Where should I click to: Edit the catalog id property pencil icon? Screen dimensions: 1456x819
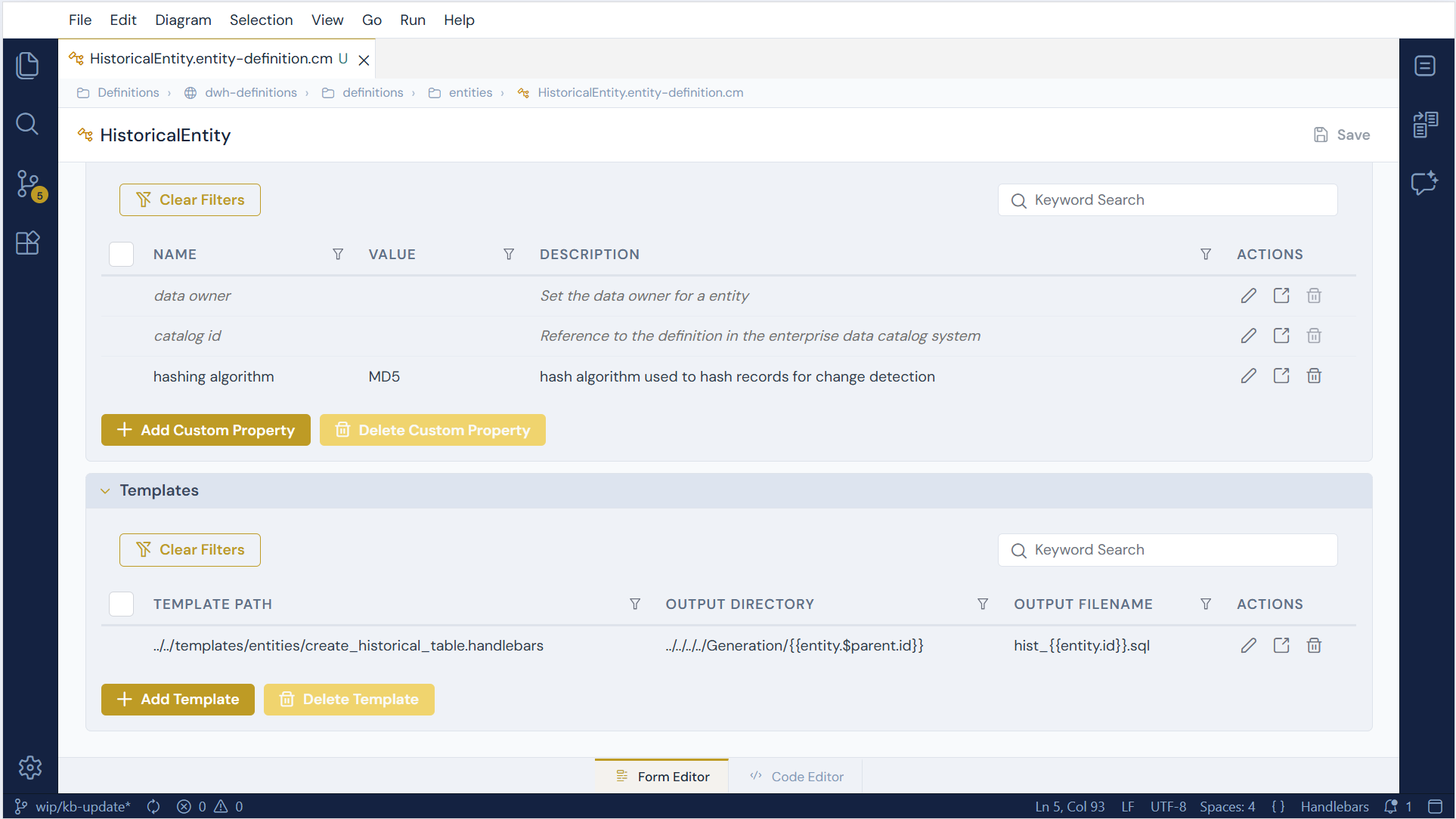1248,335
